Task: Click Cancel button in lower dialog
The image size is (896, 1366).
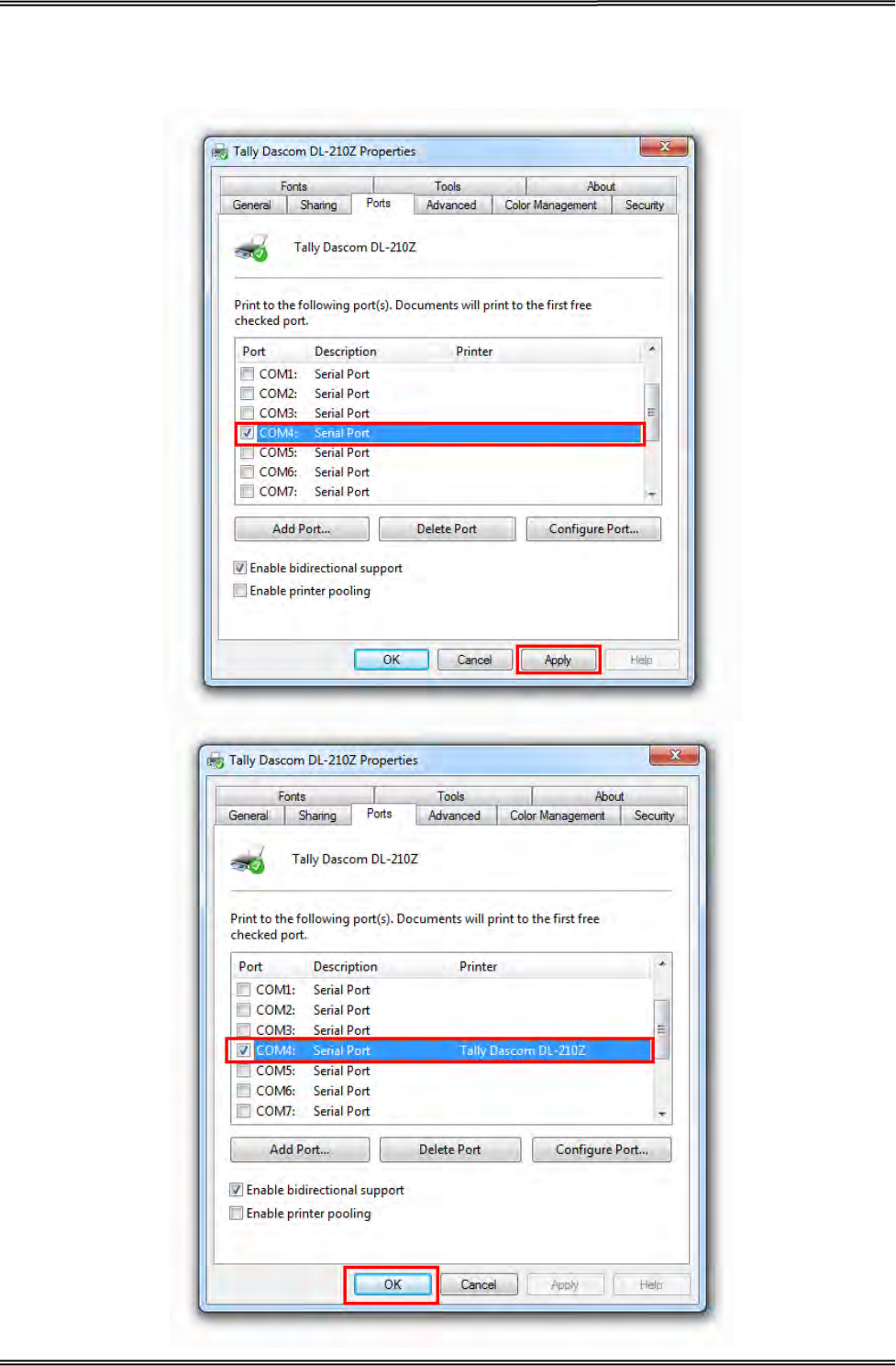Action: coord(479,1285)
